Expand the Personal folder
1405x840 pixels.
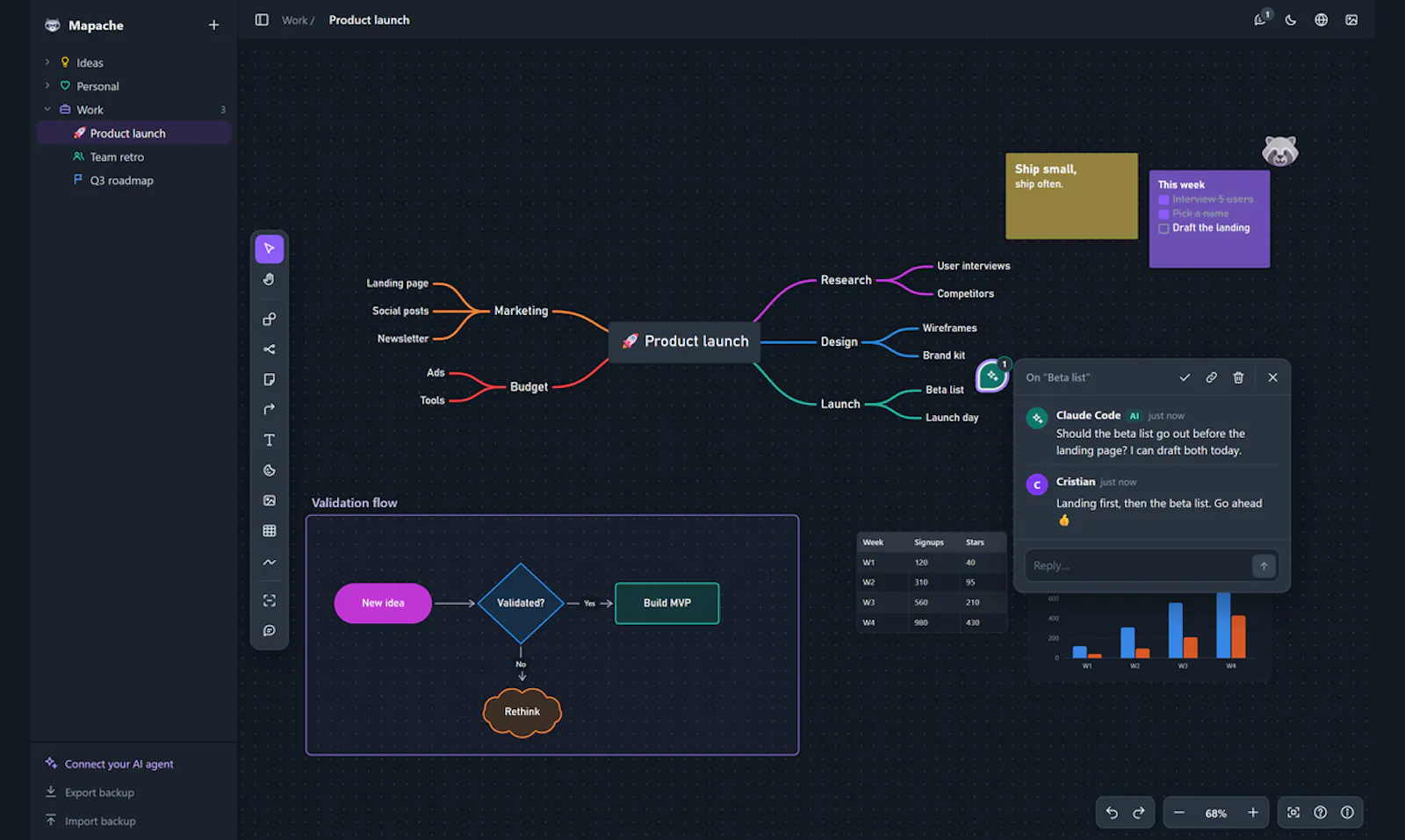point(47,86)
